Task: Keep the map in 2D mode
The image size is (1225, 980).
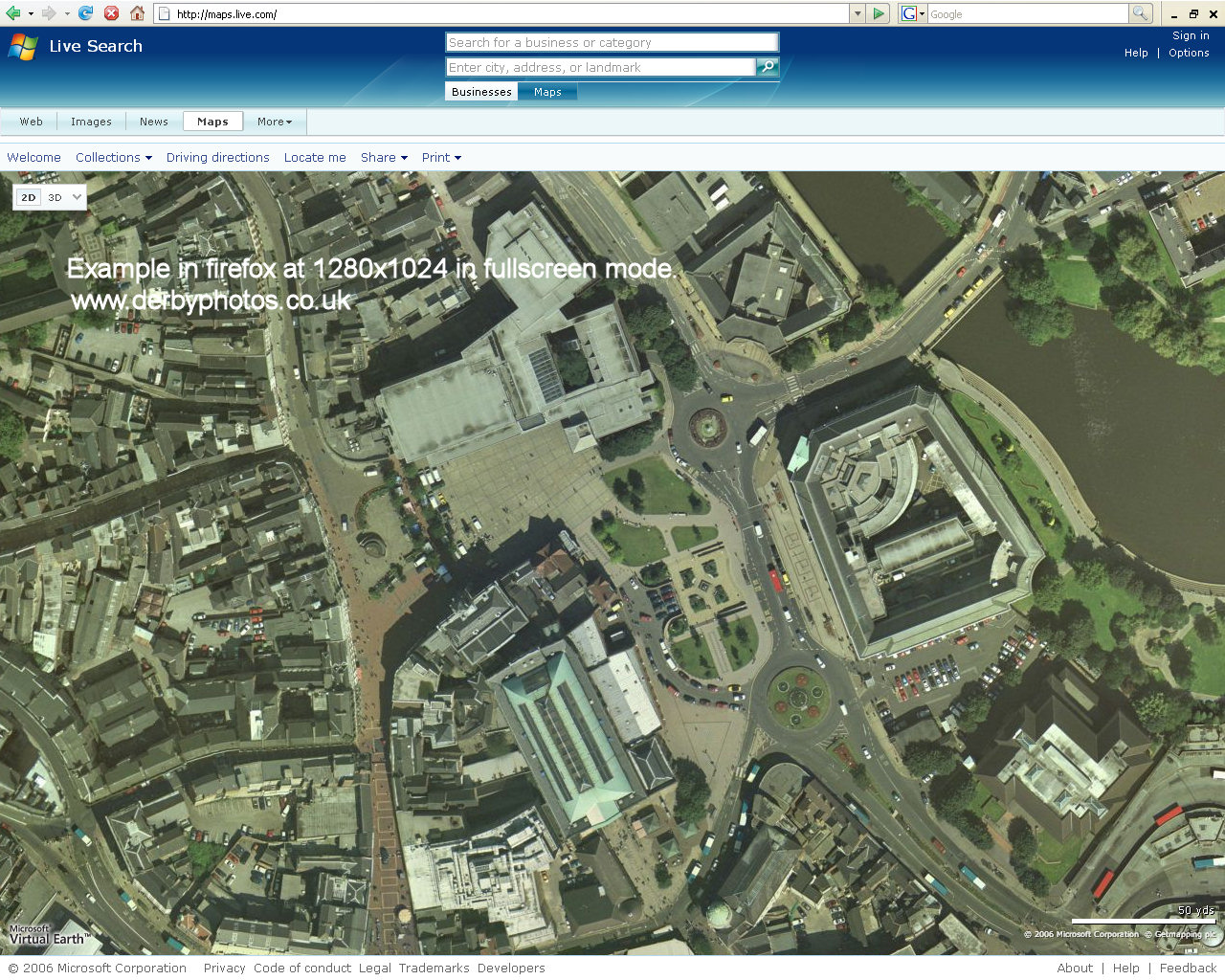Action: click(28, 197)
